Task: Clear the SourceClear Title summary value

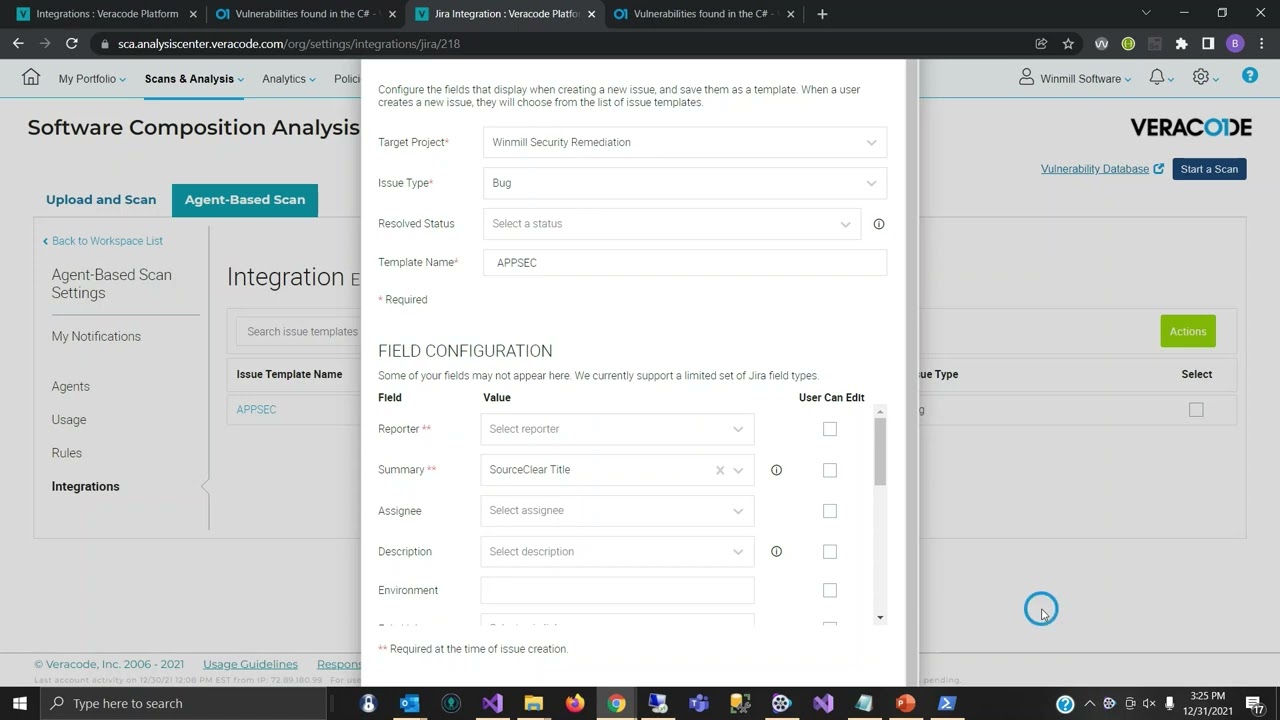Action: click(720, 470)
